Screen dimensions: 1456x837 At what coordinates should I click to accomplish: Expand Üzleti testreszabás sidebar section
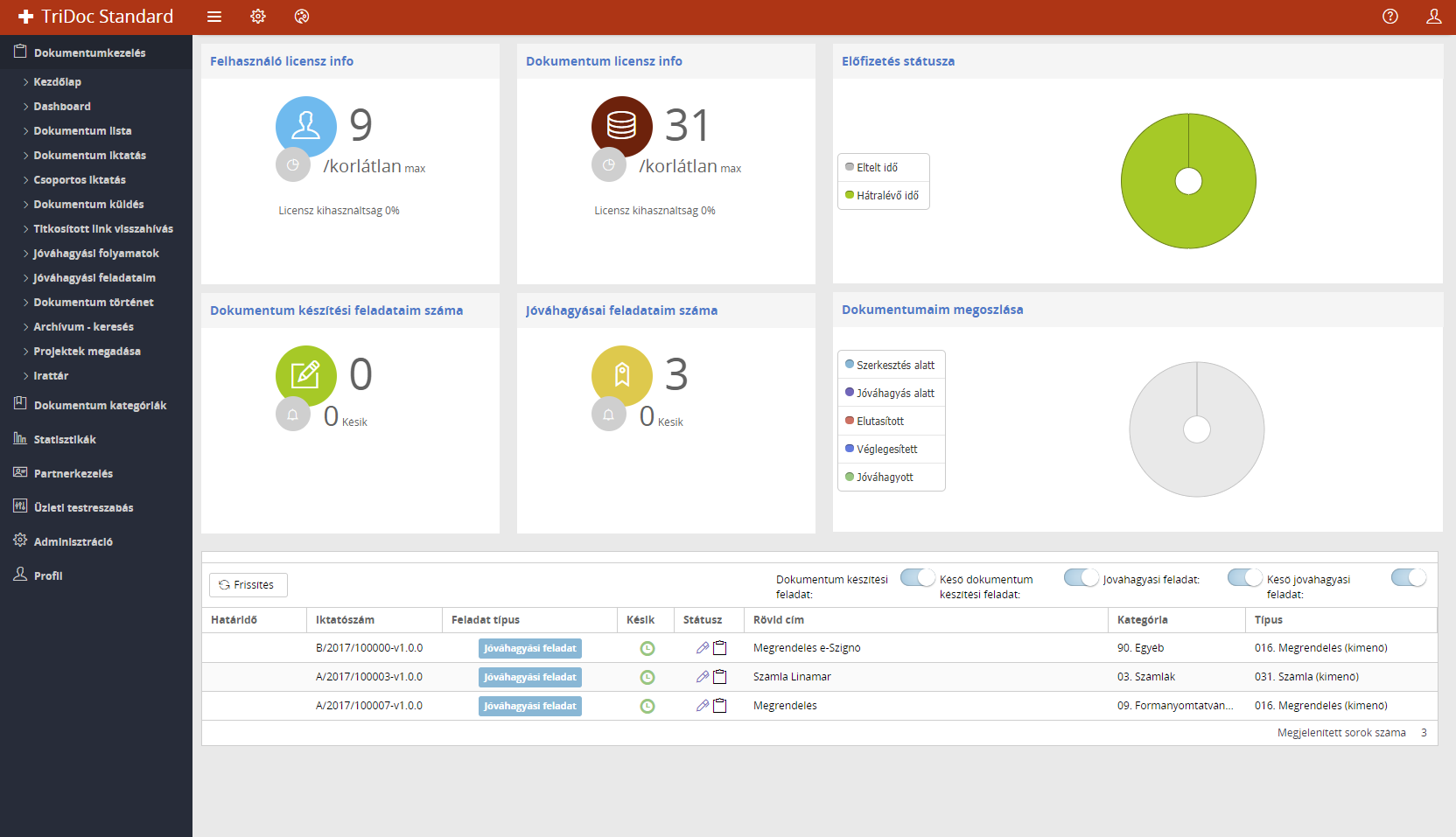tap(96, 507)
